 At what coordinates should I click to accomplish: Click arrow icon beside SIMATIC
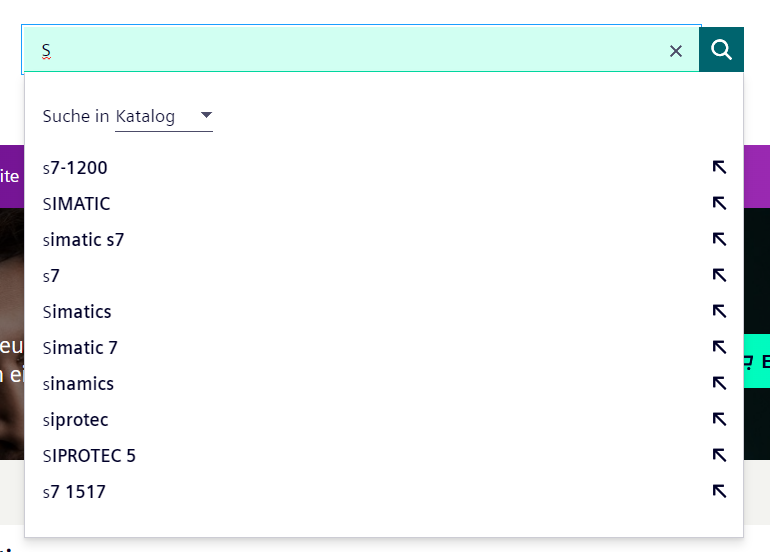(x=719, y=204)
